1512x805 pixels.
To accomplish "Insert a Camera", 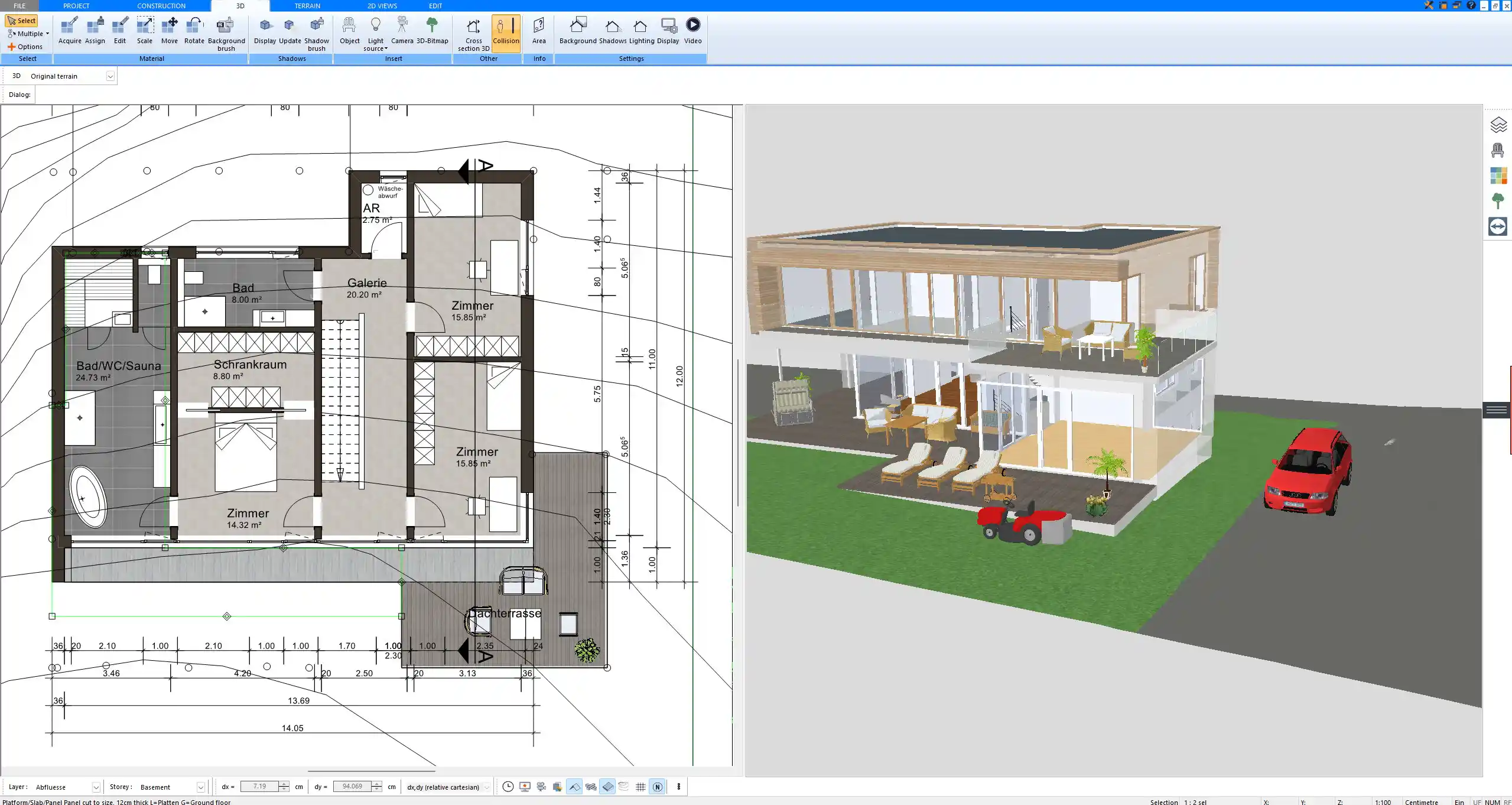I will 402,31.
